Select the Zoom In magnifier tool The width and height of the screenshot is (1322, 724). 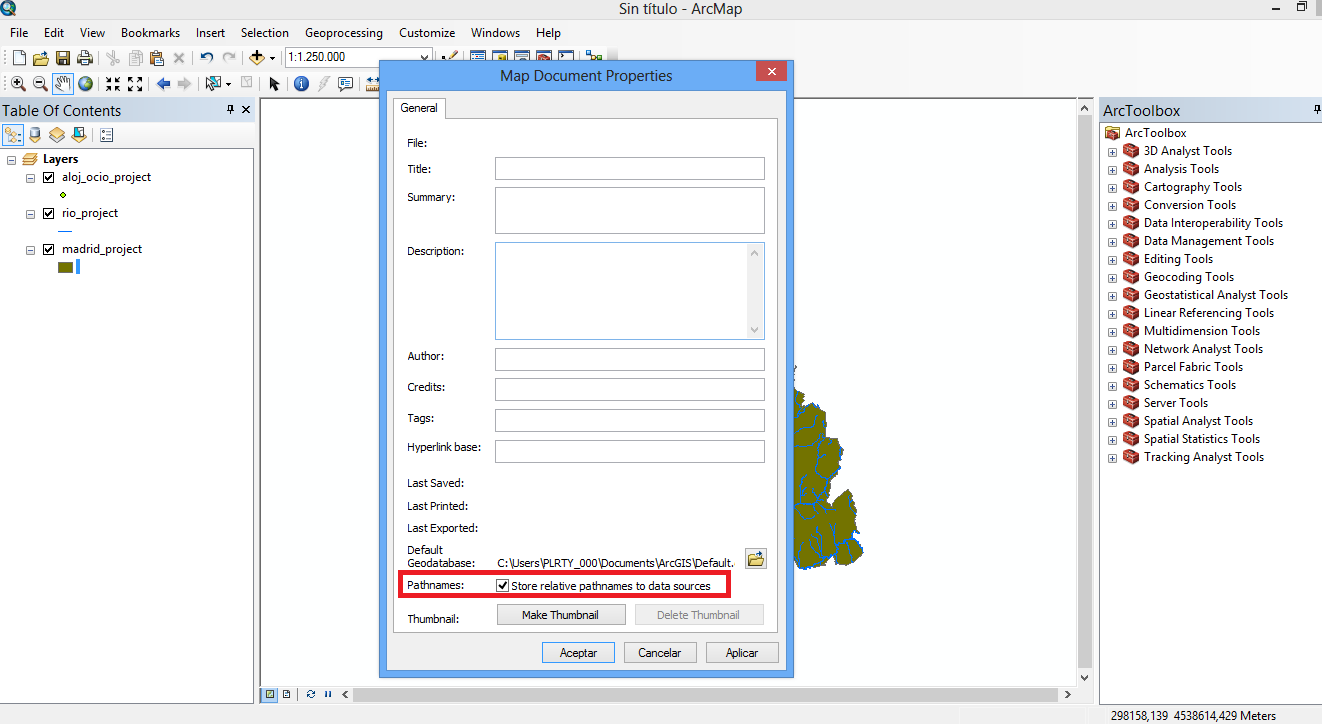18,84
